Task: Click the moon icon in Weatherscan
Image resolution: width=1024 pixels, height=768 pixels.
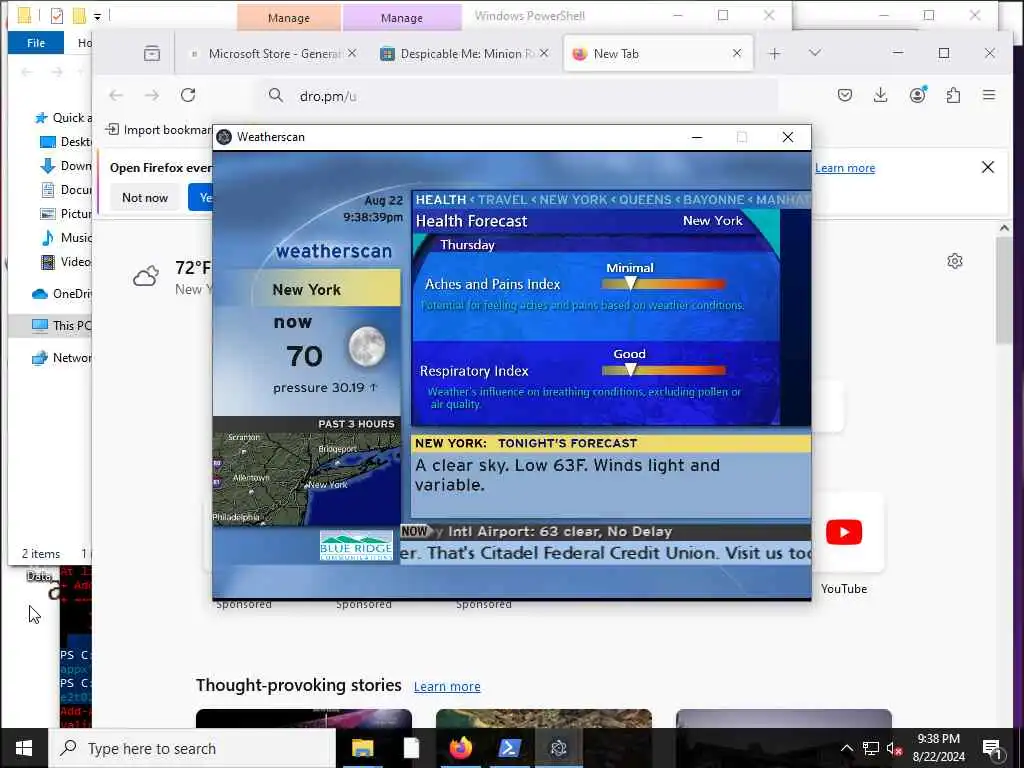Action: pyautogui.click(x=366, y=347)
